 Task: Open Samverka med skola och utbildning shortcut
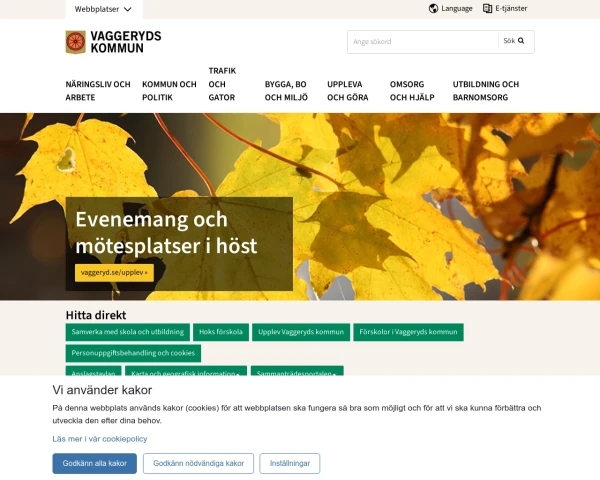[127, 332]
